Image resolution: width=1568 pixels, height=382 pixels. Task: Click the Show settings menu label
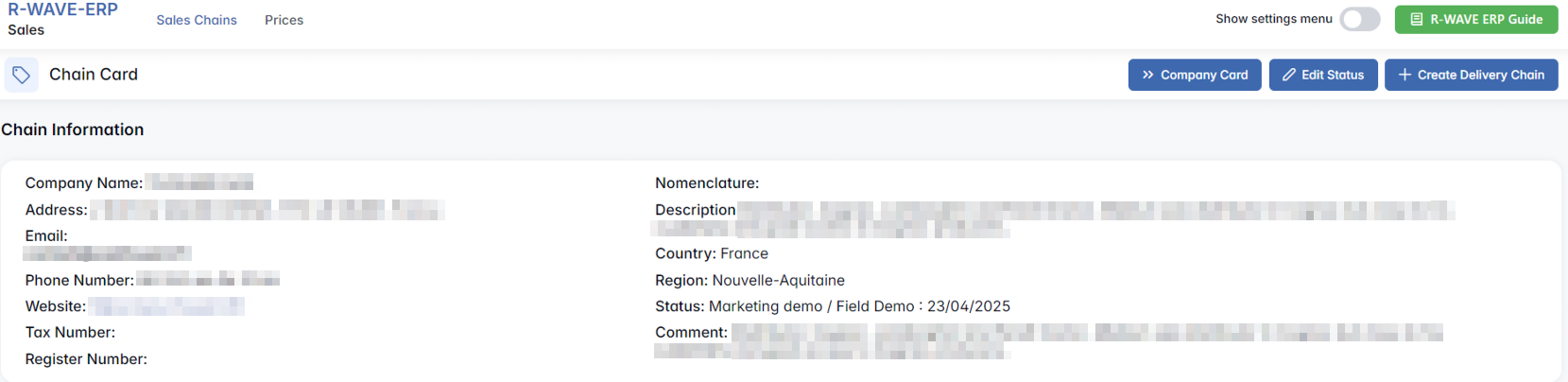(1273, 19)
